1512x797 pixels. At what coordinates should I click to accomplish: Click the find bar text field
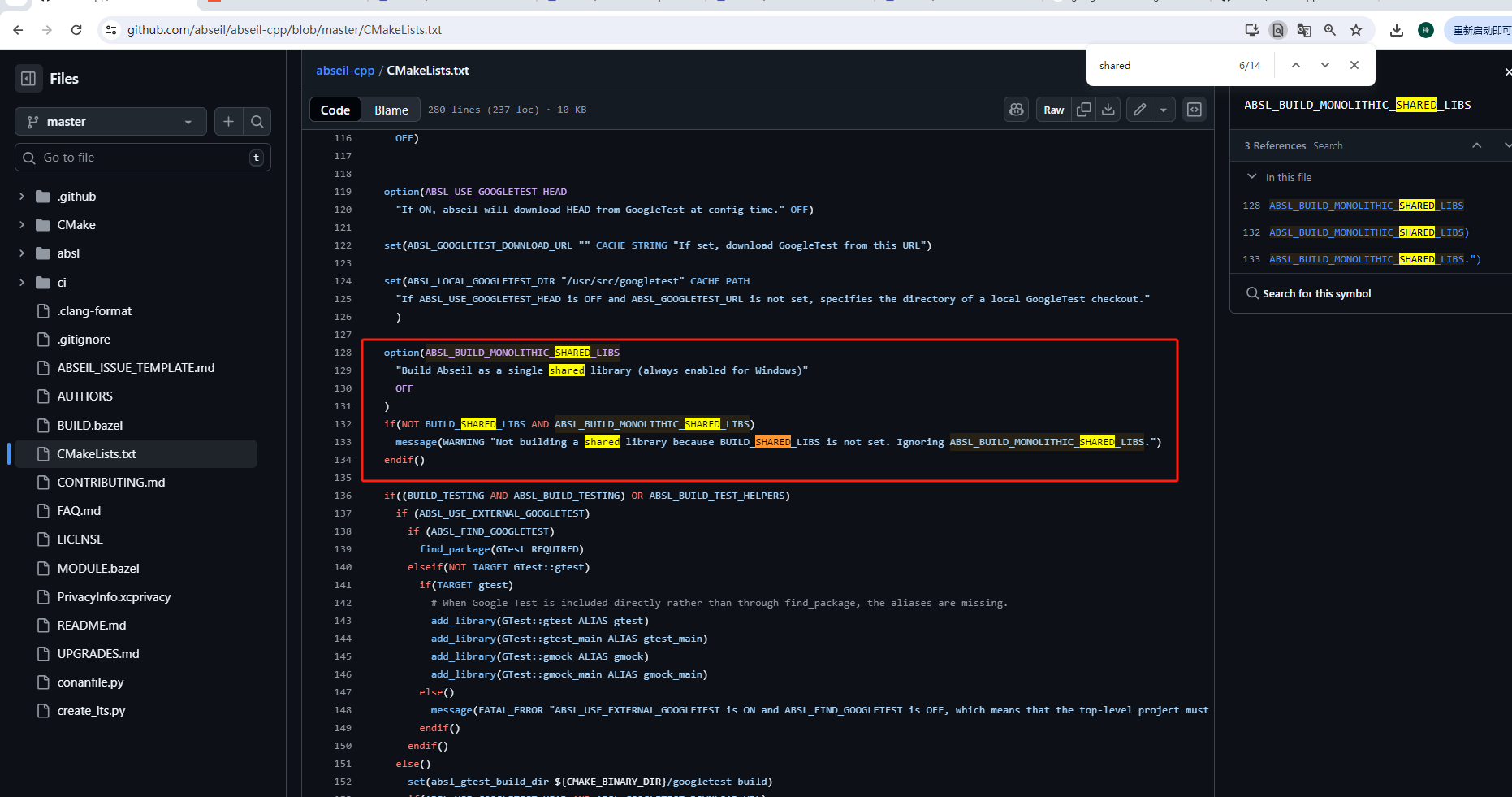tap(1161, 65)
